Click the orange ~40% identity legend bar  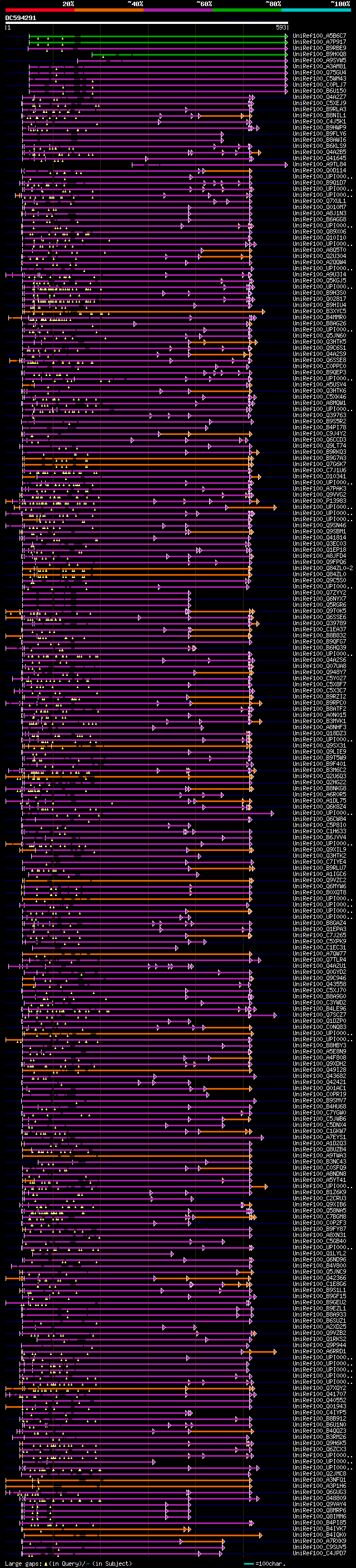click(109, 10)
